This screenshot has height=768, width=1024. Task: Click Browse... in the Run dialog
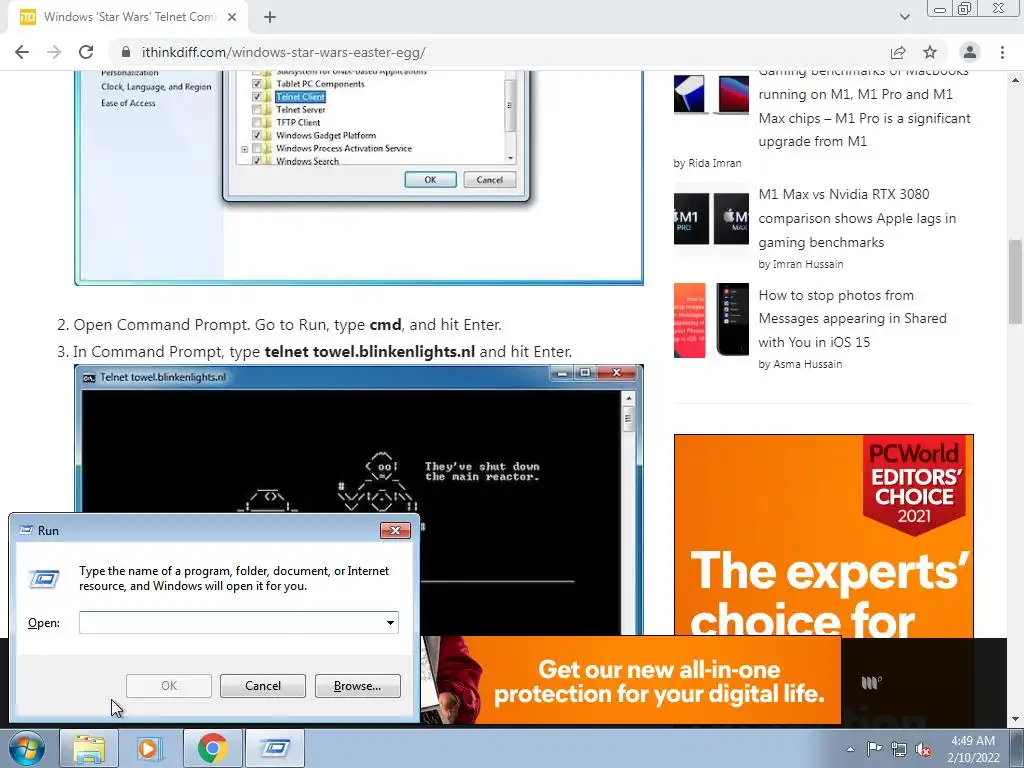tap(357, 686)
